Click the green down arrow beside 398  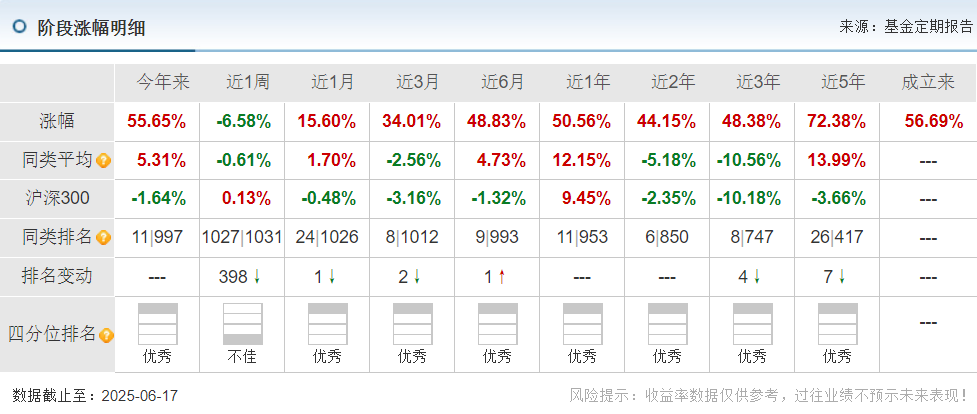(257, 277)
